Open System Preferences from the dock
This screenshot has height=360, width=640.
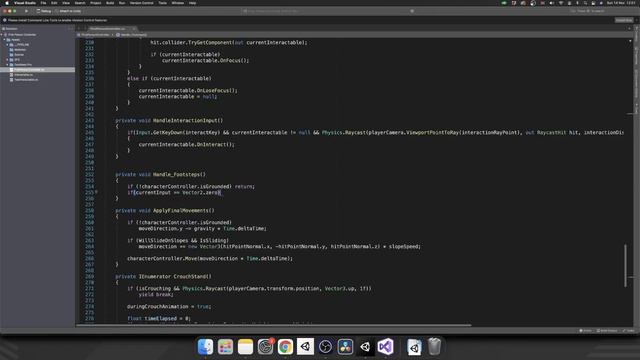point(265,347)
